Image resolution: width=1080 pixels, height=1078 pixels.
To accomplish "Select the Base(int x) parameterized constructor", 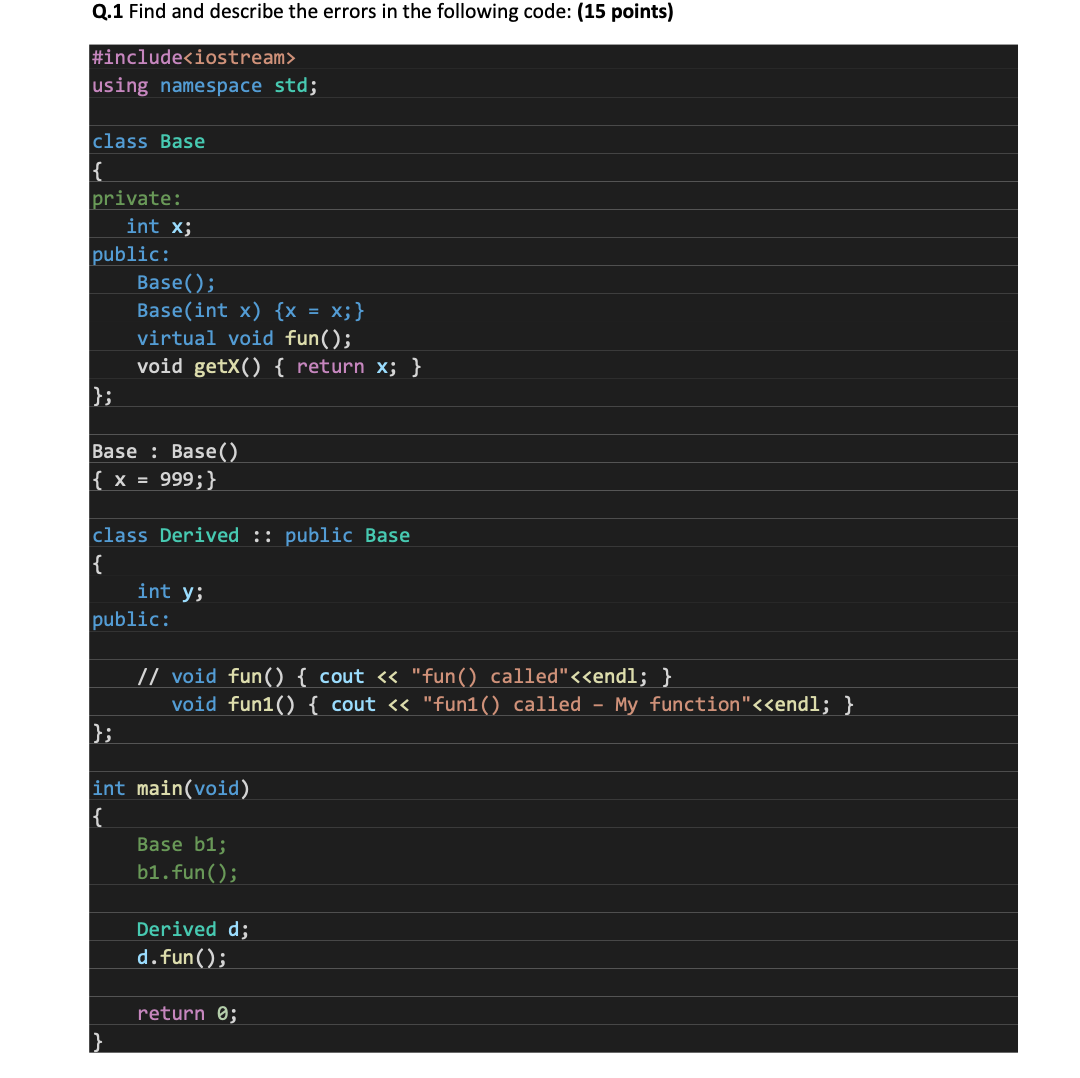I will click(250, 310).
